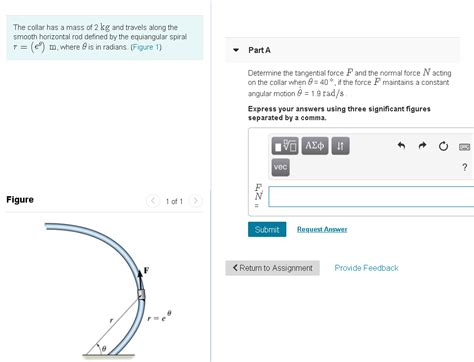The image size is (474, 362).
Task: Open the help question mark
Action: click(x=465, y=167)
